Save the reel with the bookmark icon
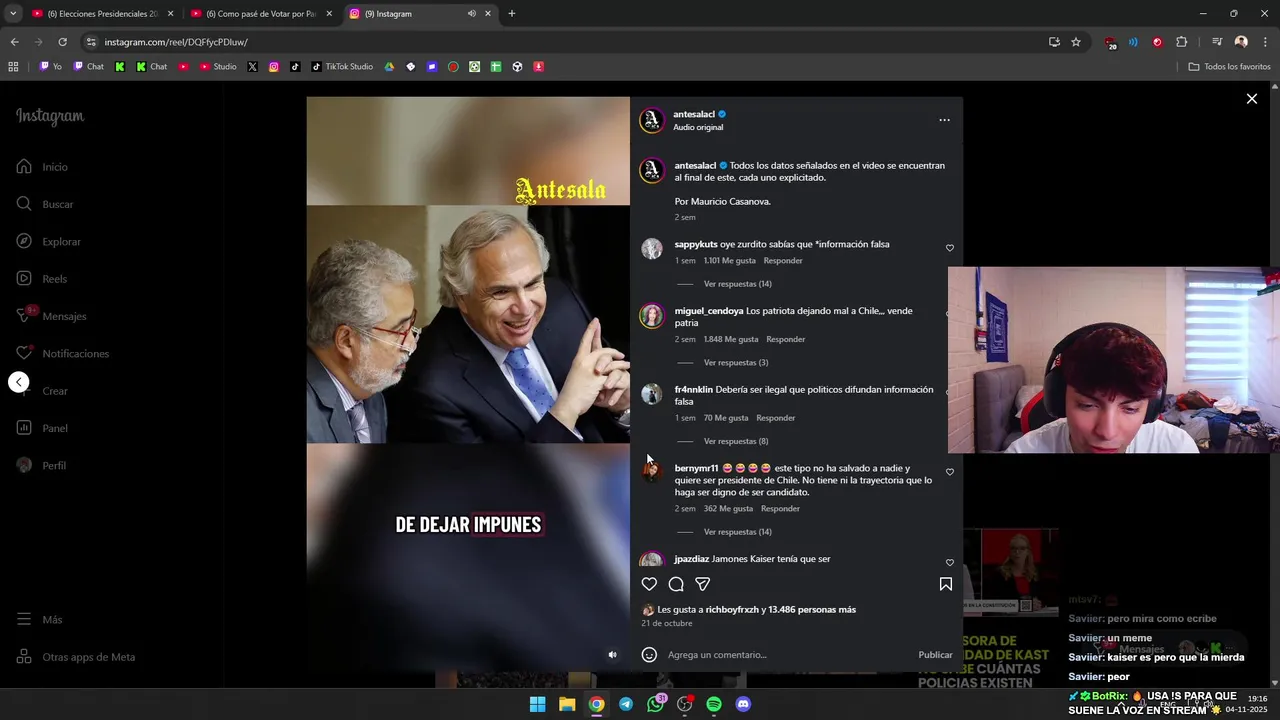This screenshot has height=720, width=1280. click(x=945, y=584)
